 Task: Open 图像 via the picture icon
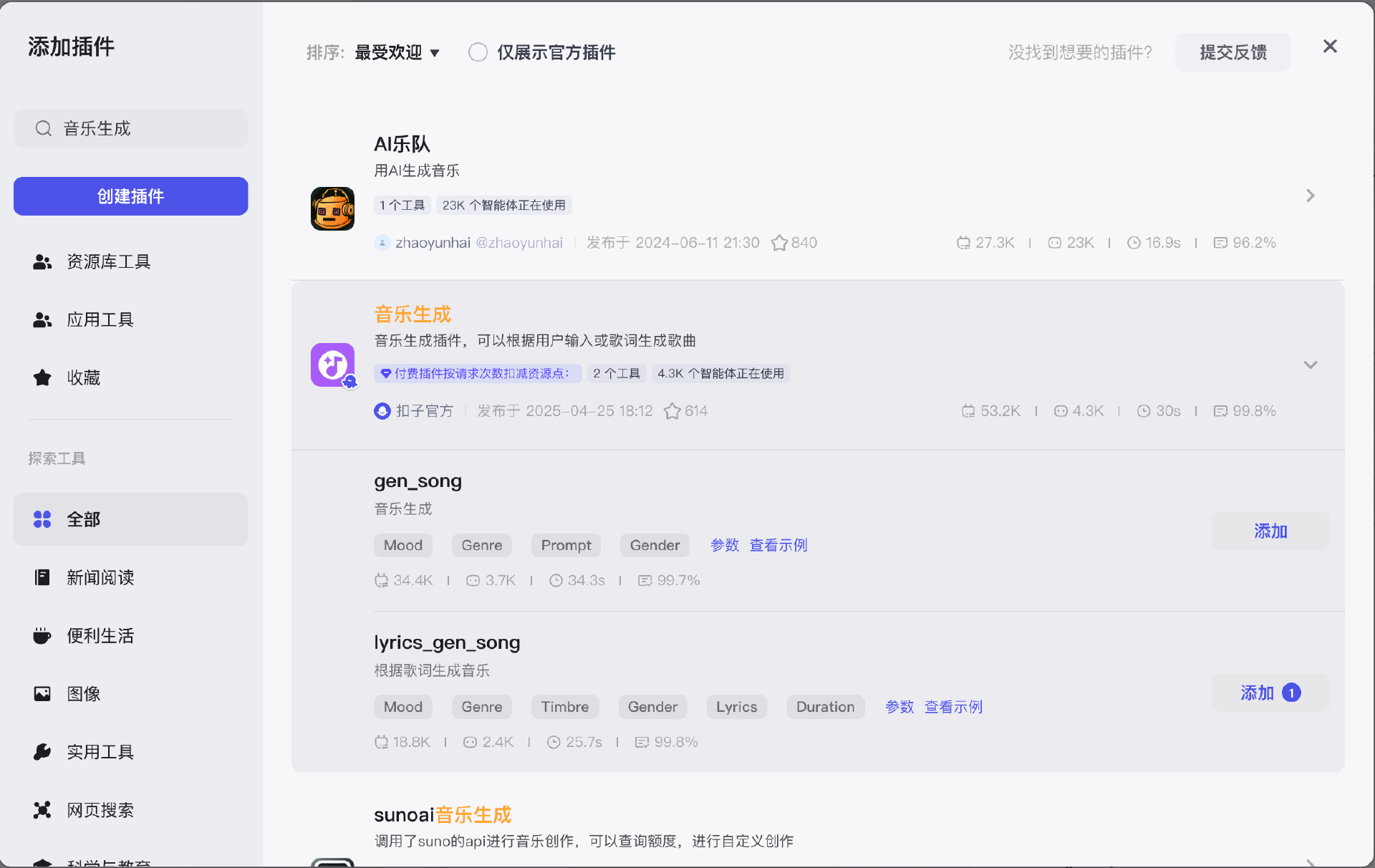pos(42,693)
